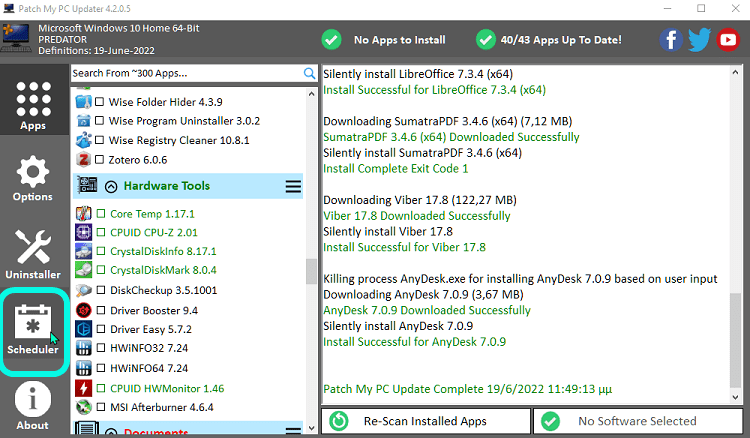The height and width of the screenshot is (438, 750).
Task: Click the Patch My PC computer logo
Action: [16, 38]
